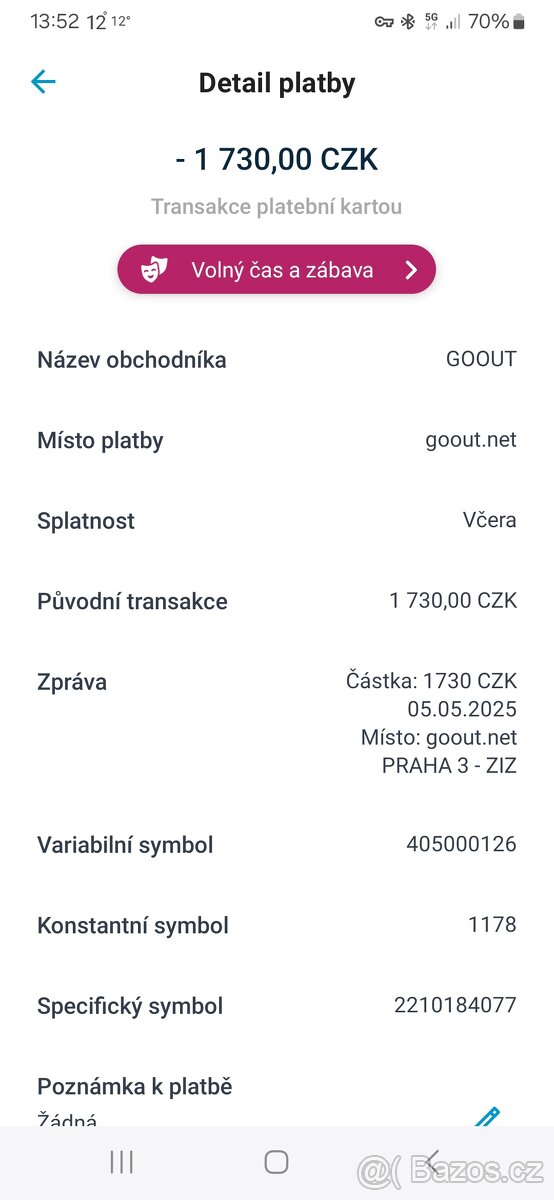The height and width of the screenshot is (1200, 554).
Task: Expand the Volný čas a zábava chevron
Action: click(x=410, y=269)
